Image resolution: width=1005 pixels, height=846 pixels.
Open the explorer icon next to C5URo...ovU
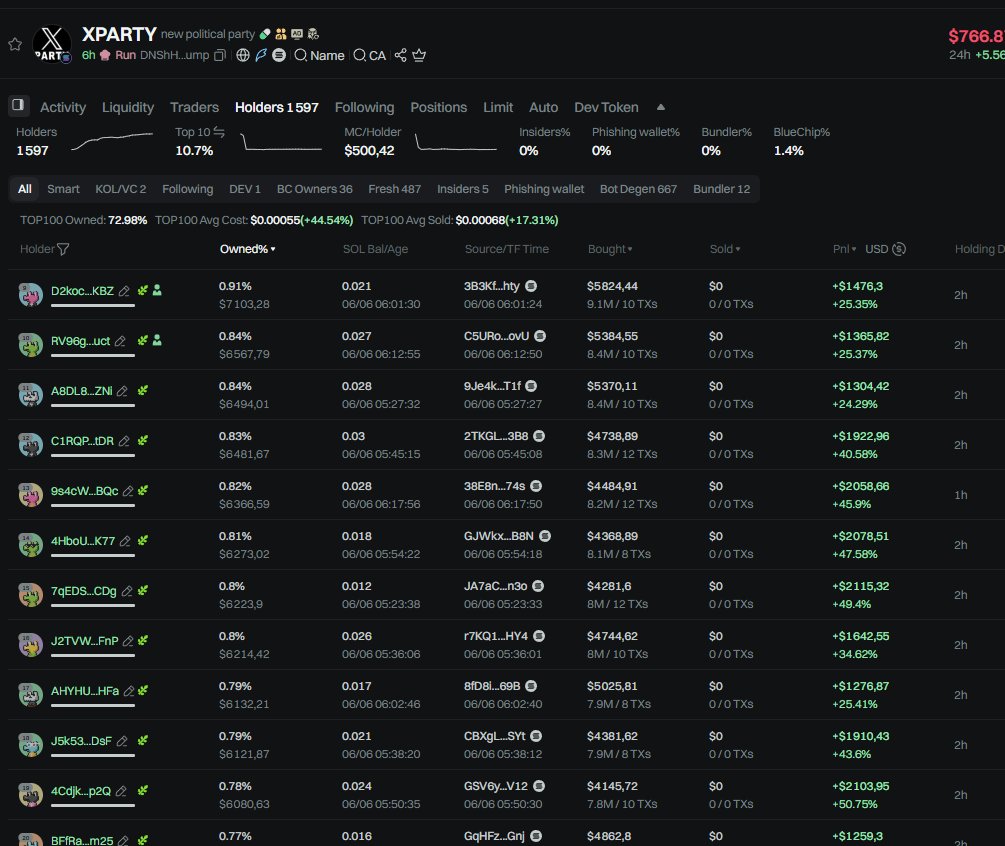[540, 336]
